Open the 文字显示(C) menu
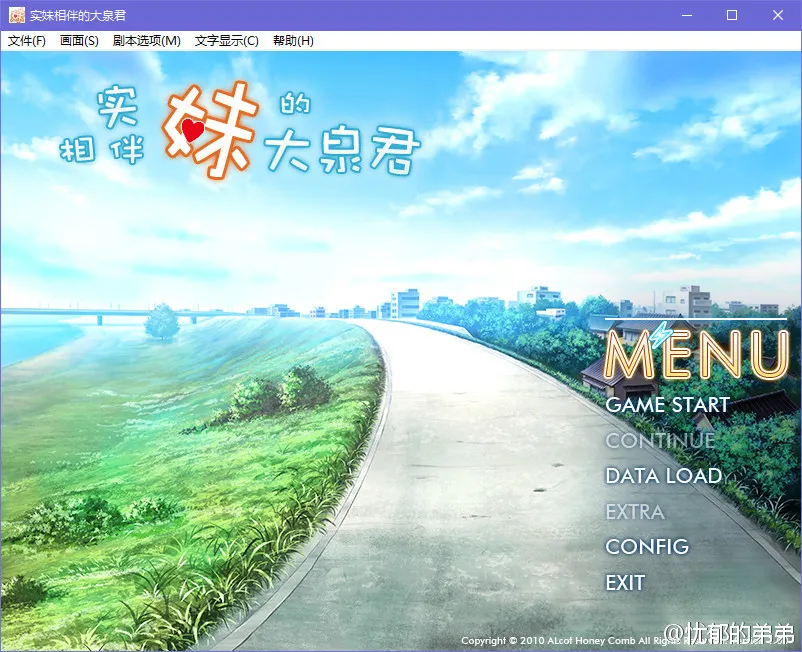This screenshot has height=652, width=802. pos(226,41)
